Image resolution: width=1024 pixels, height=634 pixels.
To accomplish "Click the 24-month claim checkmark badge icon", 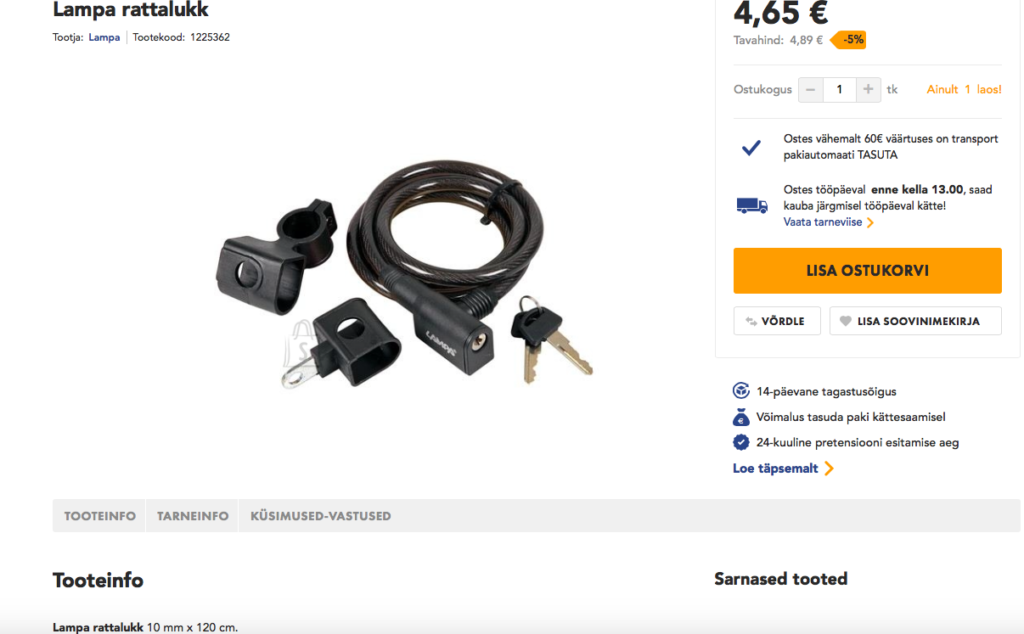I will pos(741,442).
